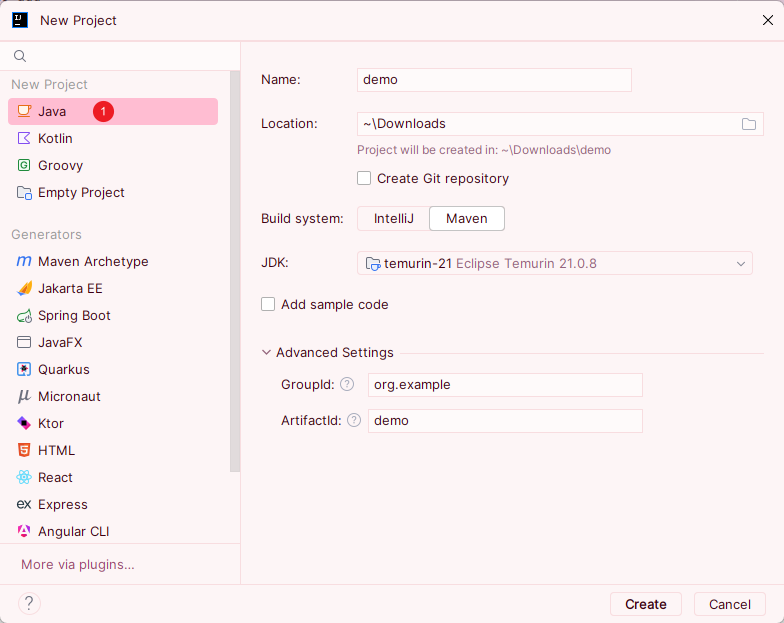The width and height of the screenshot is (784, 623).
Task: Pick the Ktor generator
Action: coord(113,424)
